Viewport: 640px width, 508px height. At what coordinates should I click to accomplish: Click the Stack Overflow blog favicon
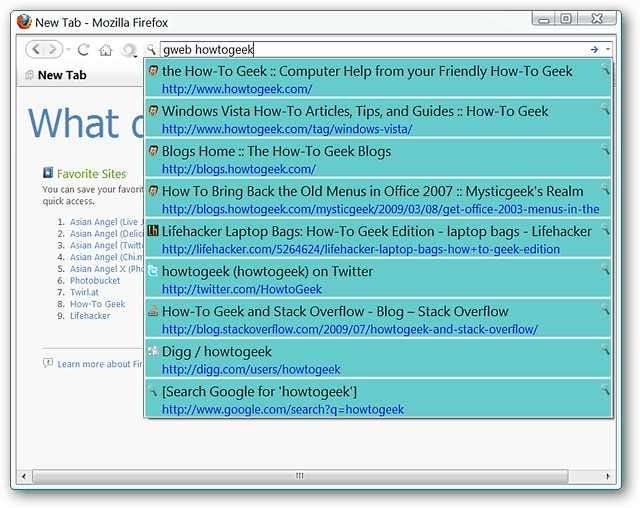153,311
